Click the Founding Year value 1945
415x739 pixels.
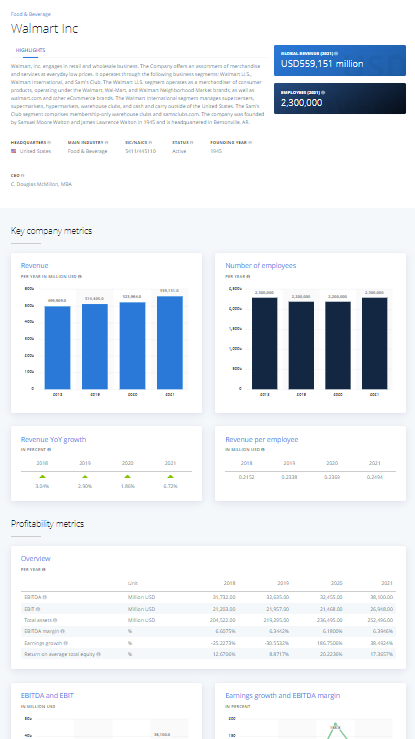(x=216, y=151)
